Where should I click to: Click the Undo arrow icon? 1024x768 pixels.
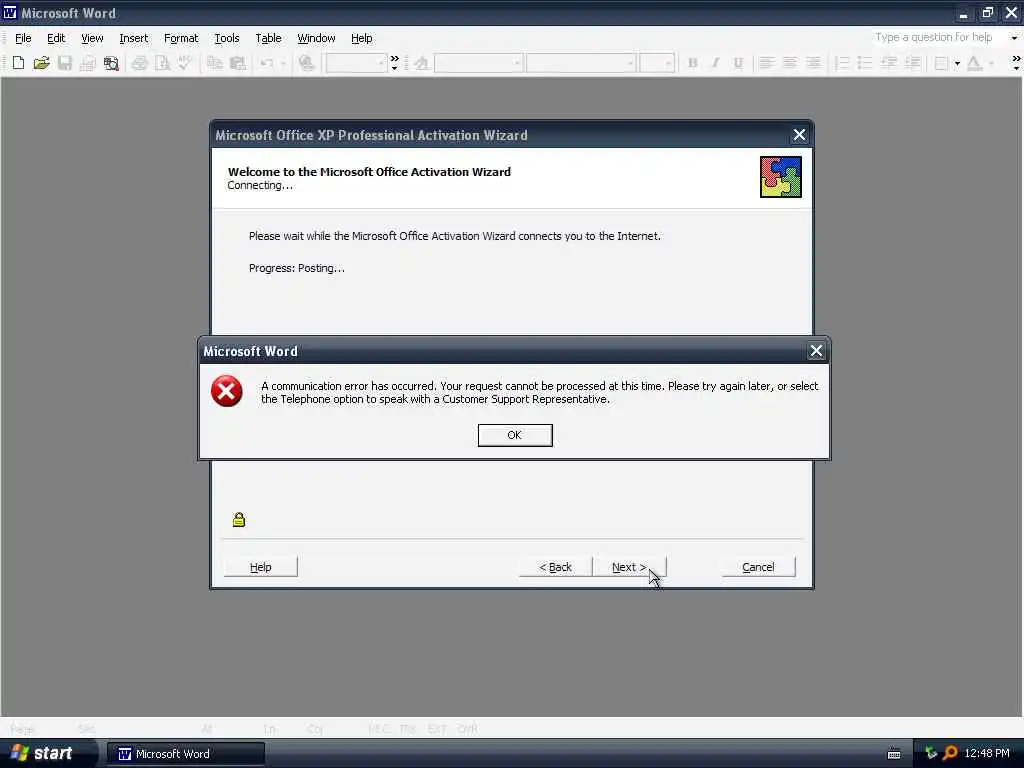tap(266, 63)
